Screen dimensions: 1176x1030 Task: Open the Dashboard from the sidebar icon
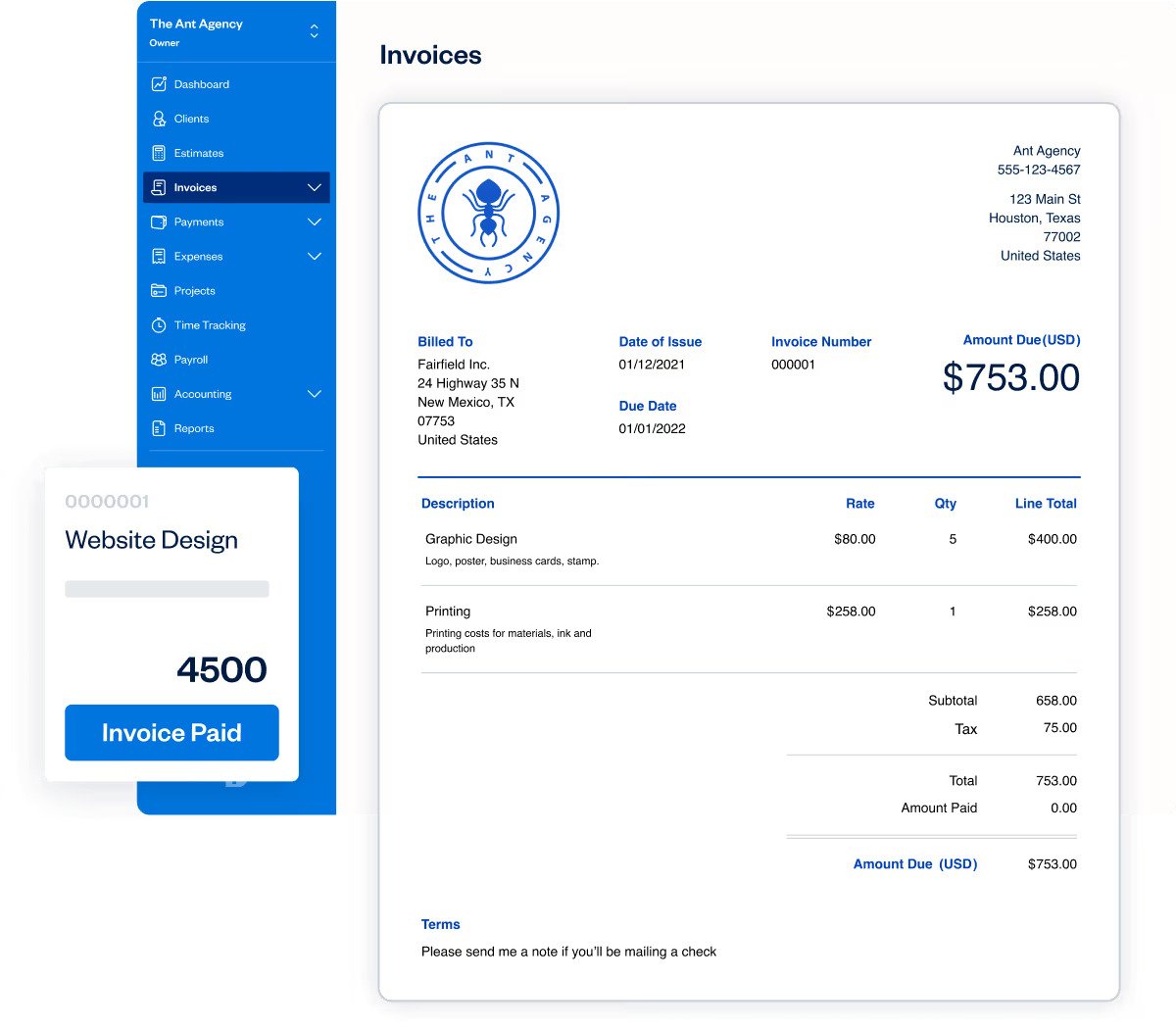pos(159,84)
